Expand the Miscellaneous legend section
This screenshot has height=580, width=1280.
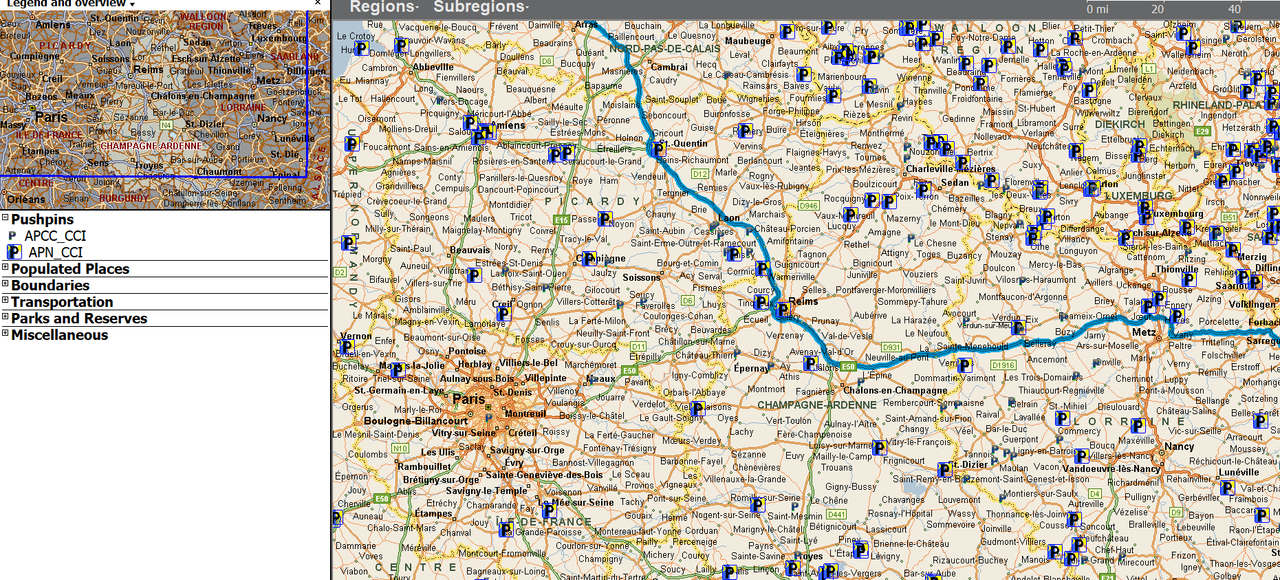5,334
